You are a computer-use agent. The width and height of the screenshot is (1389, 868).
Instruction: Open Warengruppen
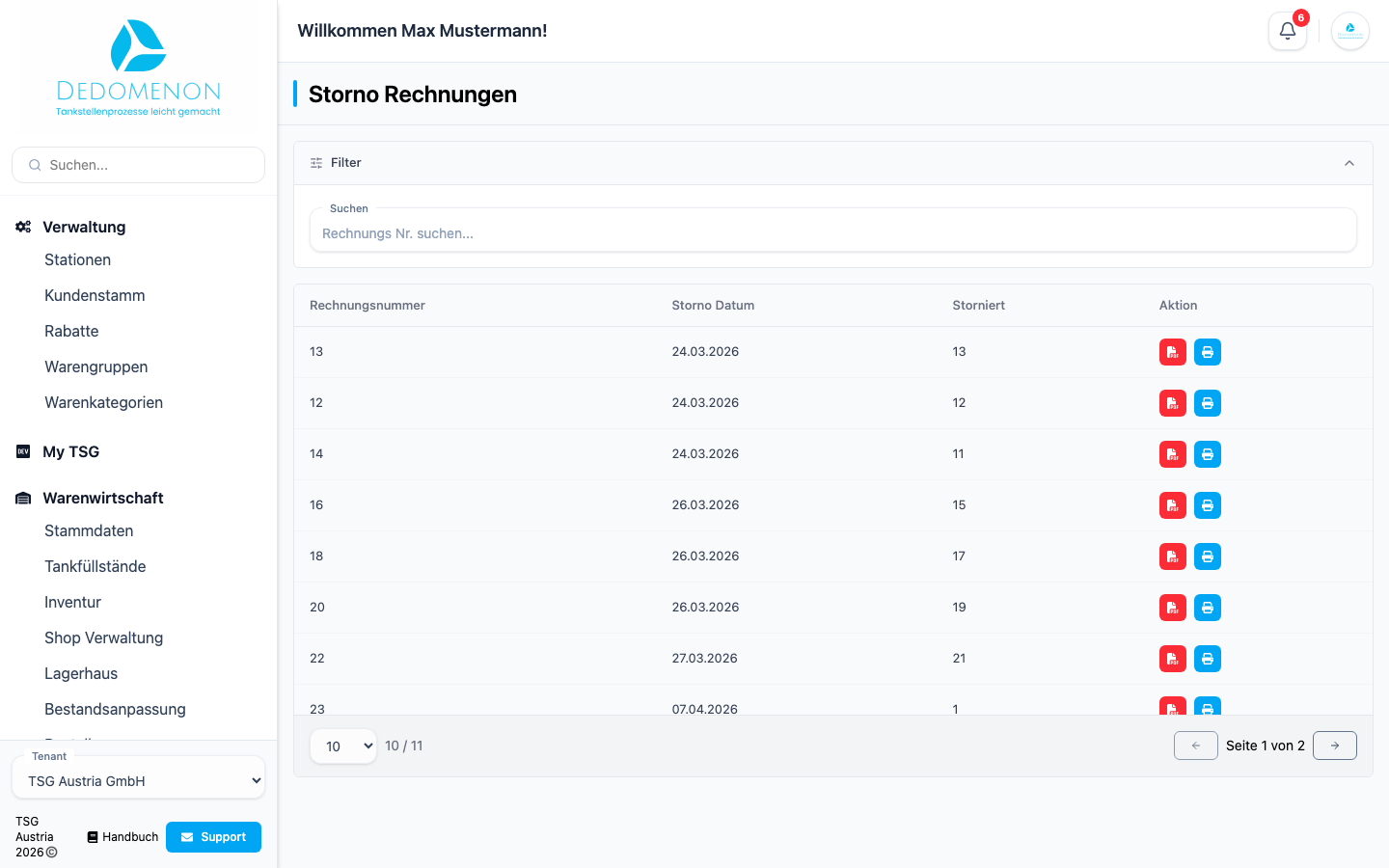point(95,366)
